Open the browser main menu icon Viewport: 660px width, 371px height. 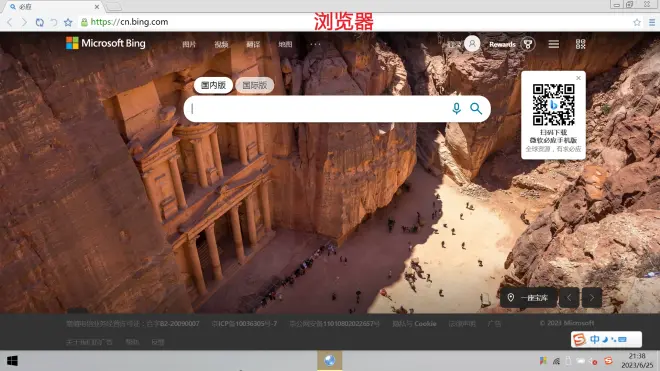(x=652, y=22)
